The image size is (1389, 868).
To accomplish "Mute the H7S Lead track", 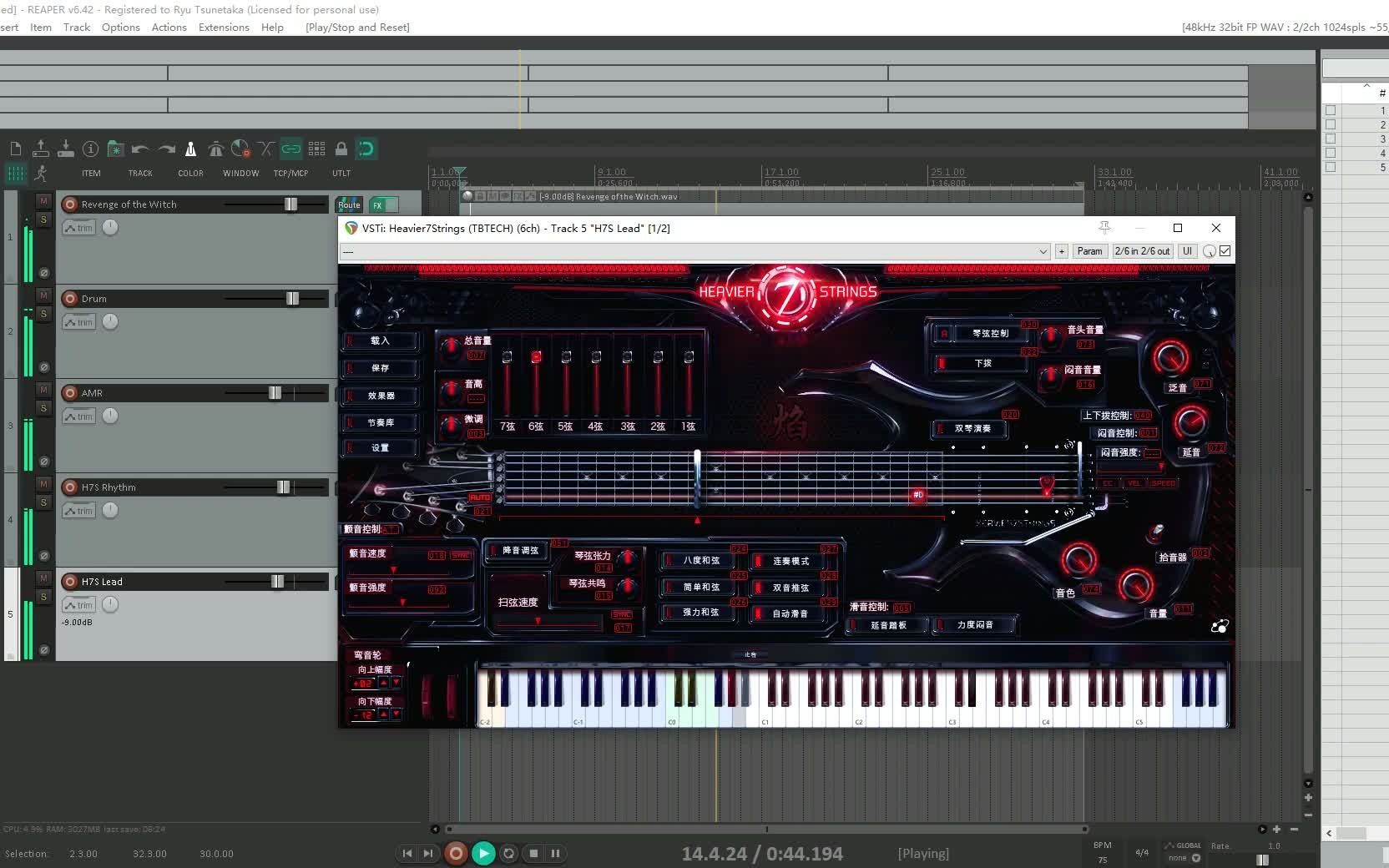I will tap(43, 578).
